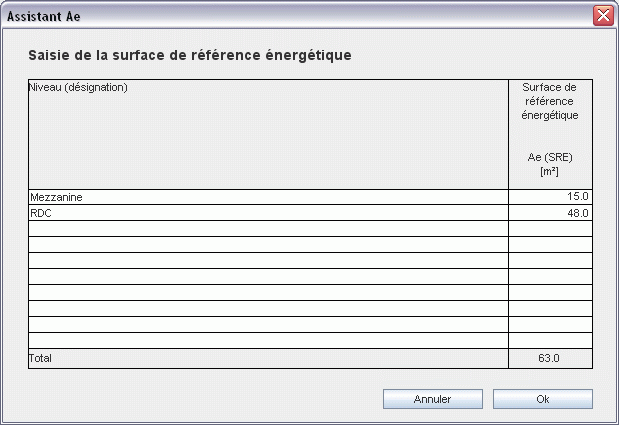Click the Ok button
The image size is (619, 425).
[542, 399]
